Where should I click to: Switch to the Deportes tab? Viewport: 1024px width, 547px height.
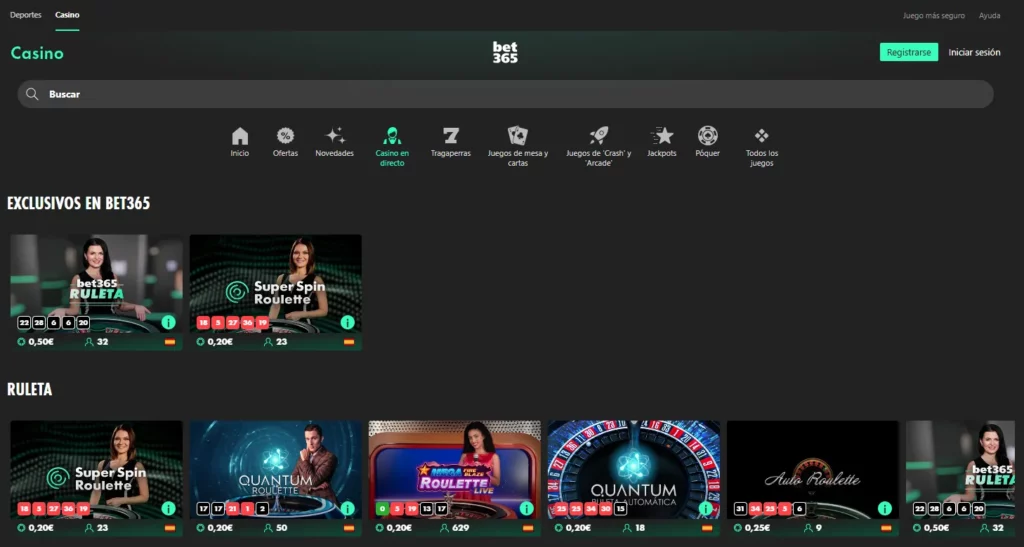click(25, 15)
